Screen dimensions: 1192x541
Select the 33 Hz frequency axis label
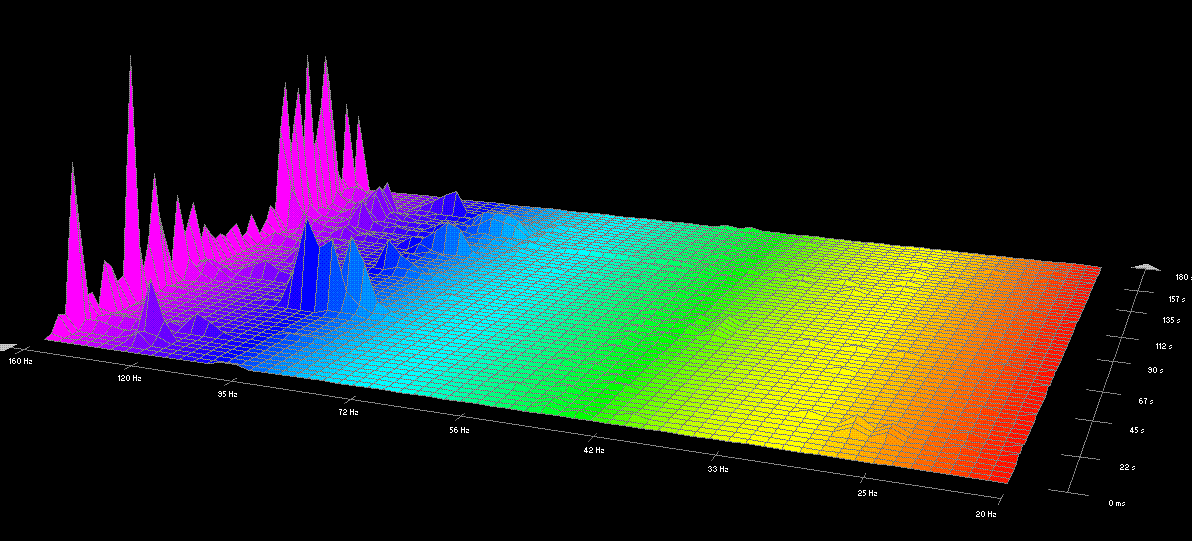click(x=718, y=468)
